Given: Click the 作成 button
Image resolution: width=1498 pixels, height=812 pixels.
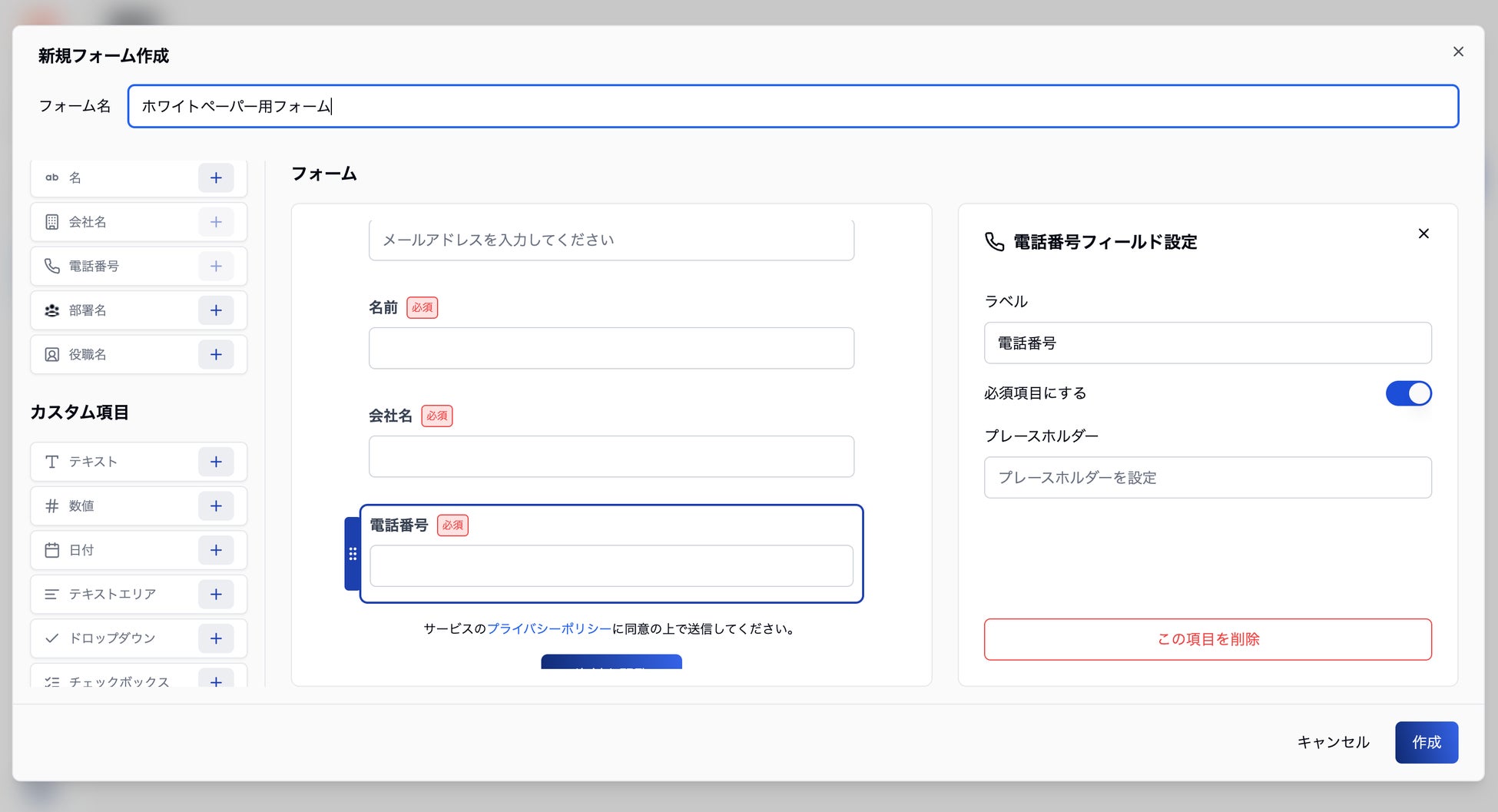Looking at the screenshot, I should (1426, 742).
